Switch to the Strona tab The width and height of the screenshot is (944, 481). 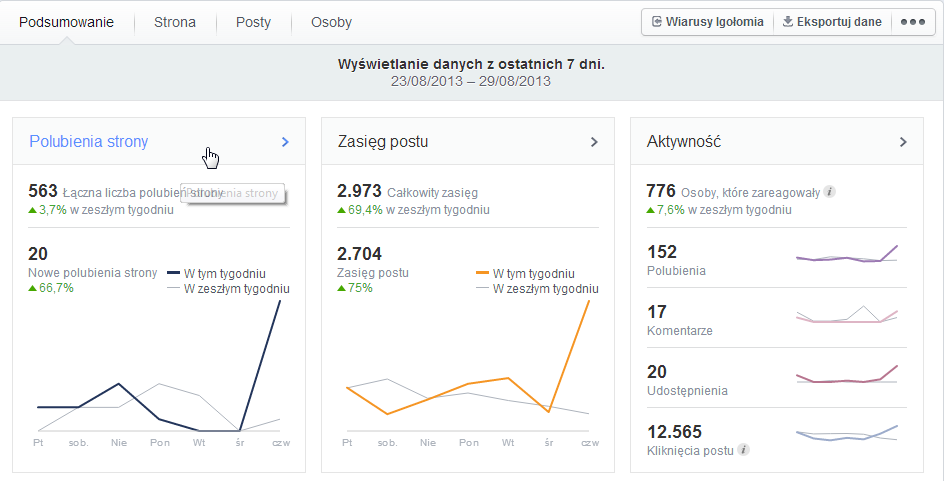pos(175,22)
